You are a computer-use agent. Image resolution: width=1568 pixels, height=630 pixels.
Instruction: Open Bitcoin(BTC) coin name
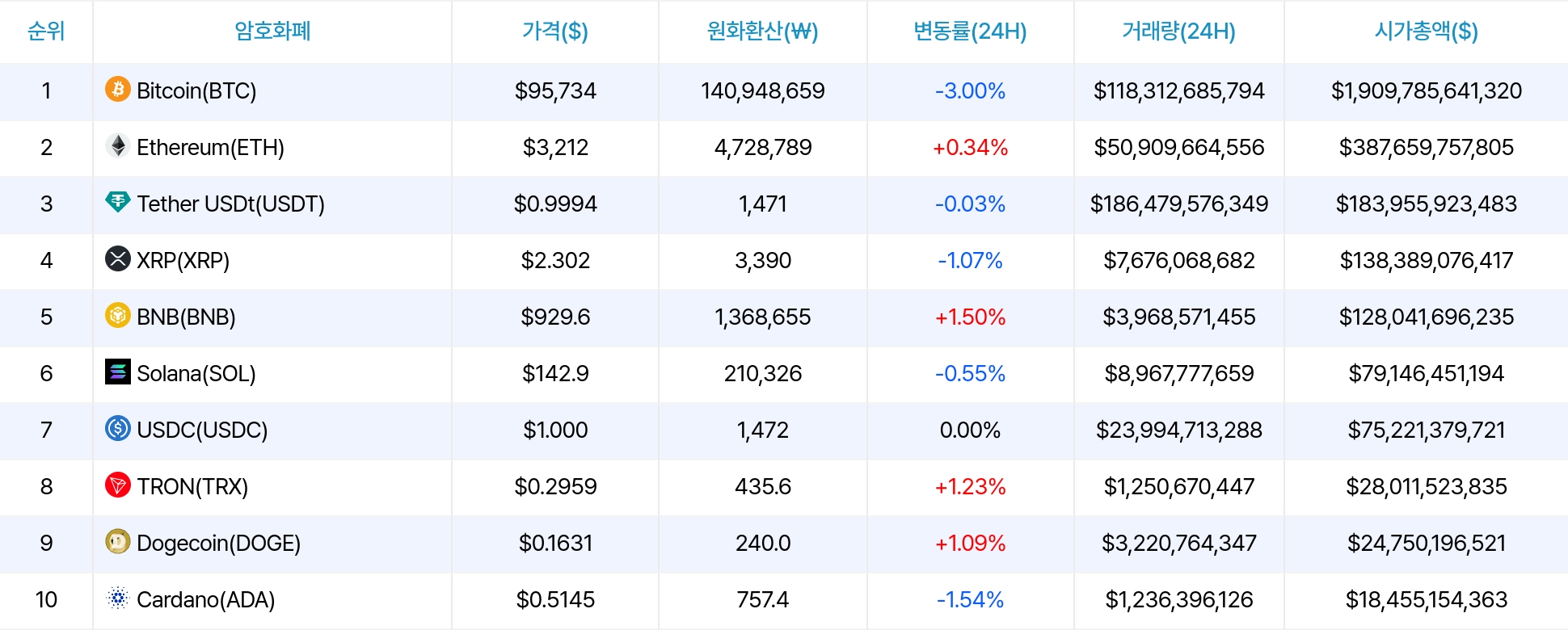[x=196, y=90]
